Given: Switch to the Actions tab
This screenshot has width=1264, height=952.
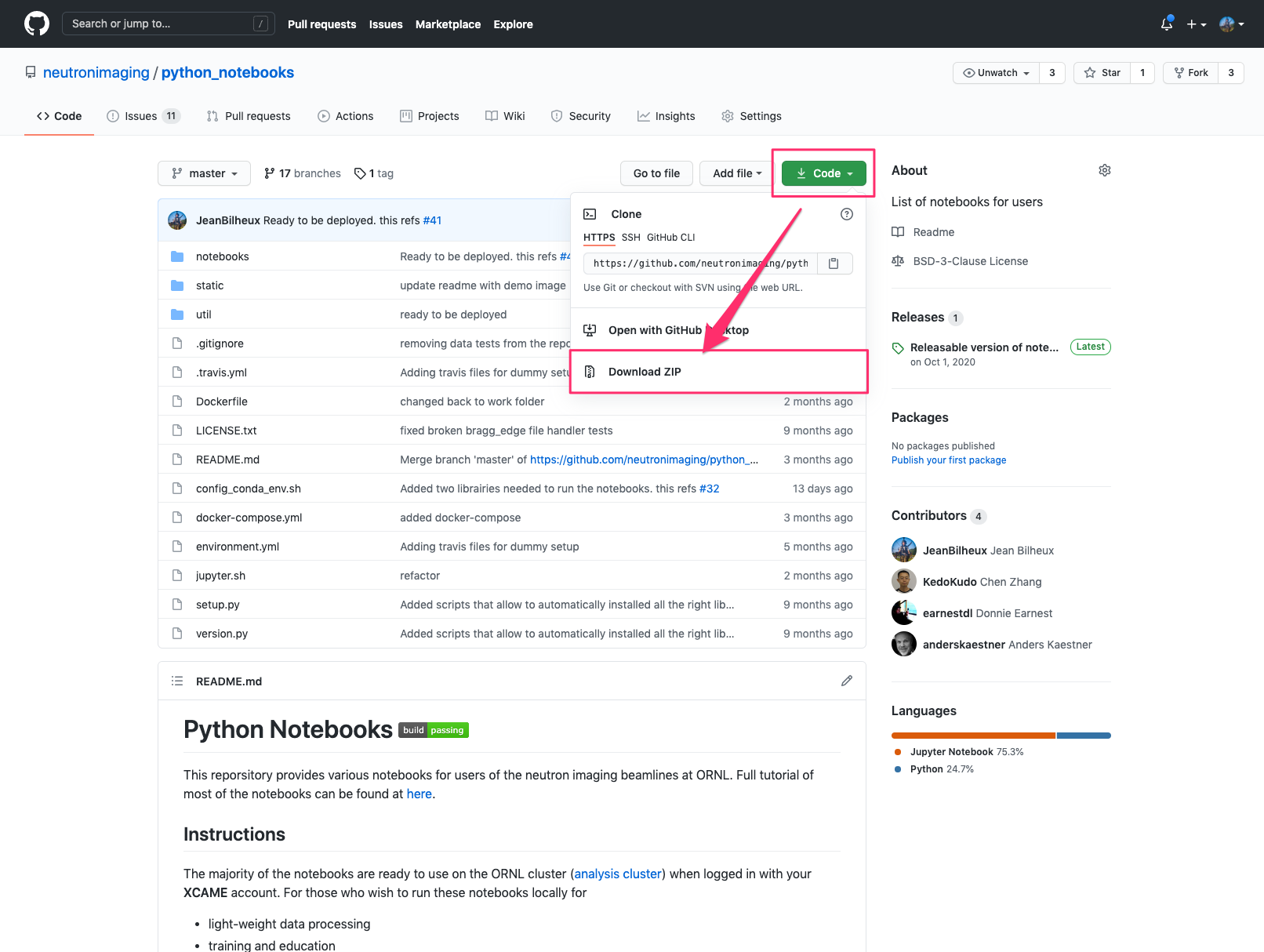Looking at the screenshot, I should [x=345, y=116].
